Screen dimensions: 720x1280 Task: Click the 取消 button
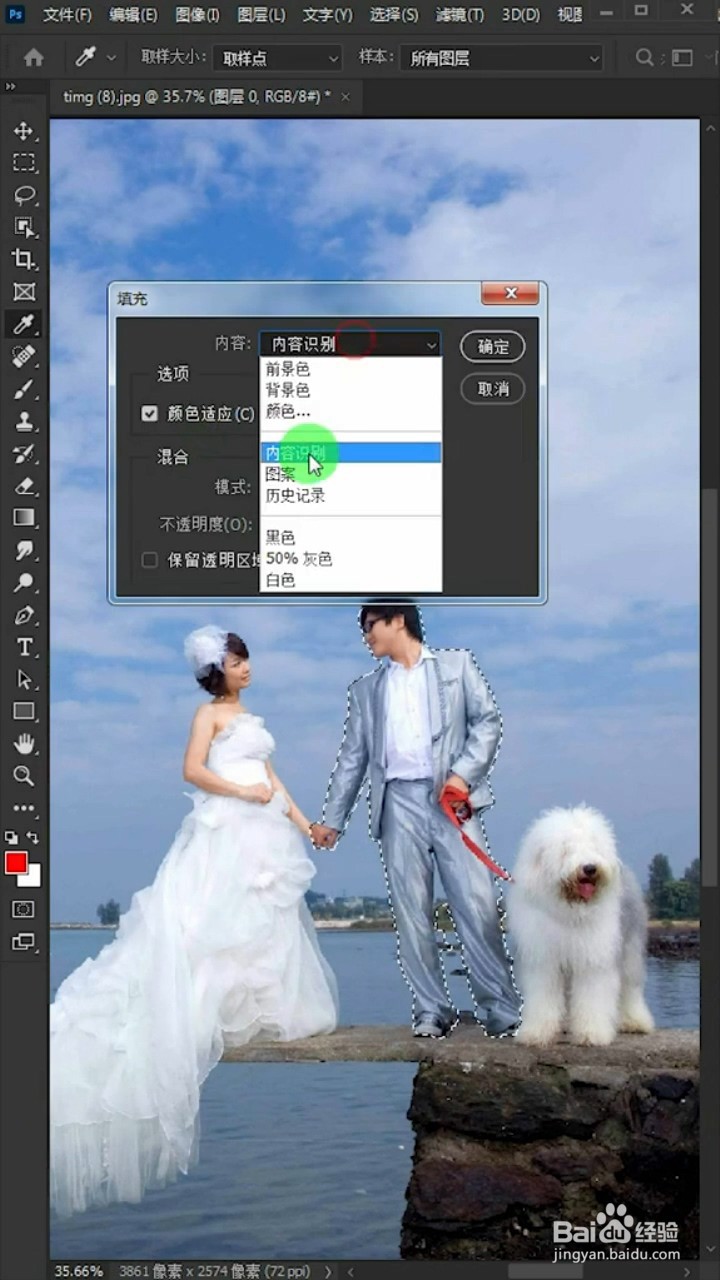493,389
